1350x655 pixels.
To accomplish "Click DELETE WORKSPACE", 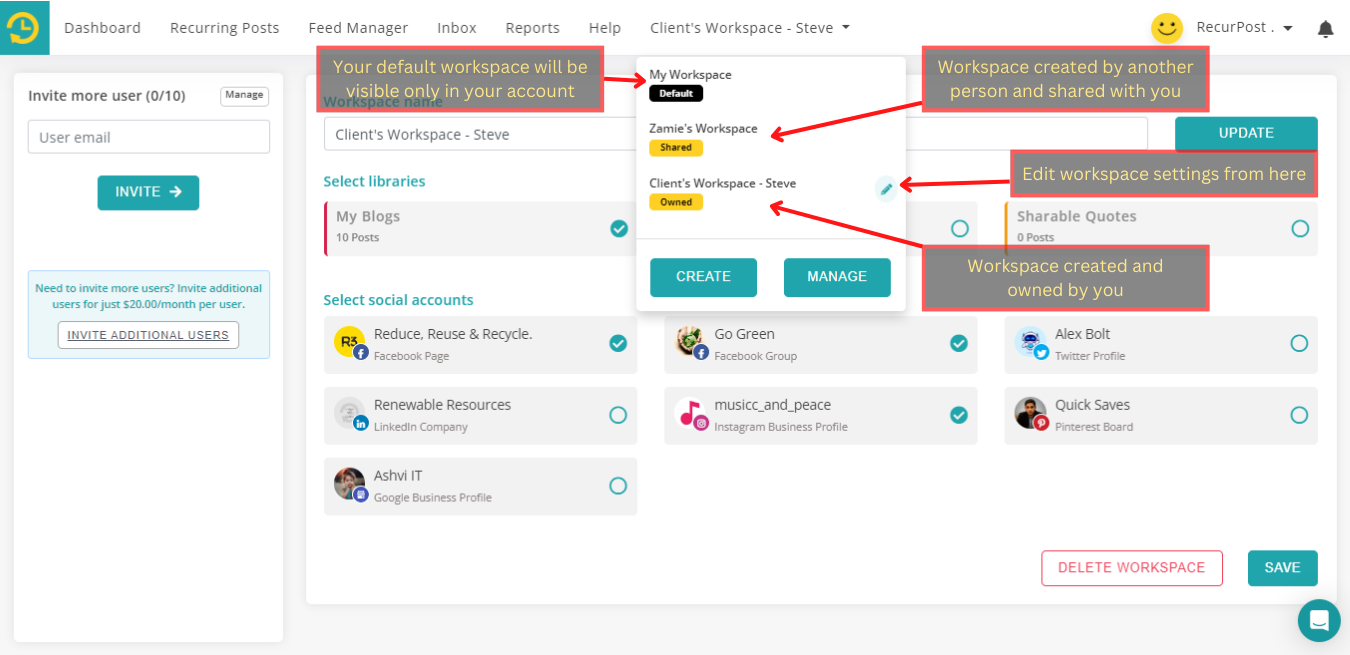I will [1132, 568].
